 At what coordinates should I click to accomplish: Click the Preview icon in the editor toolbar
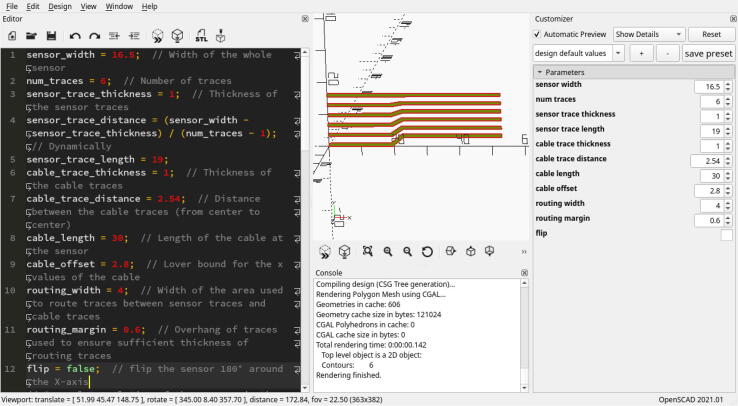pyautogui.click(x=158, y=36)
